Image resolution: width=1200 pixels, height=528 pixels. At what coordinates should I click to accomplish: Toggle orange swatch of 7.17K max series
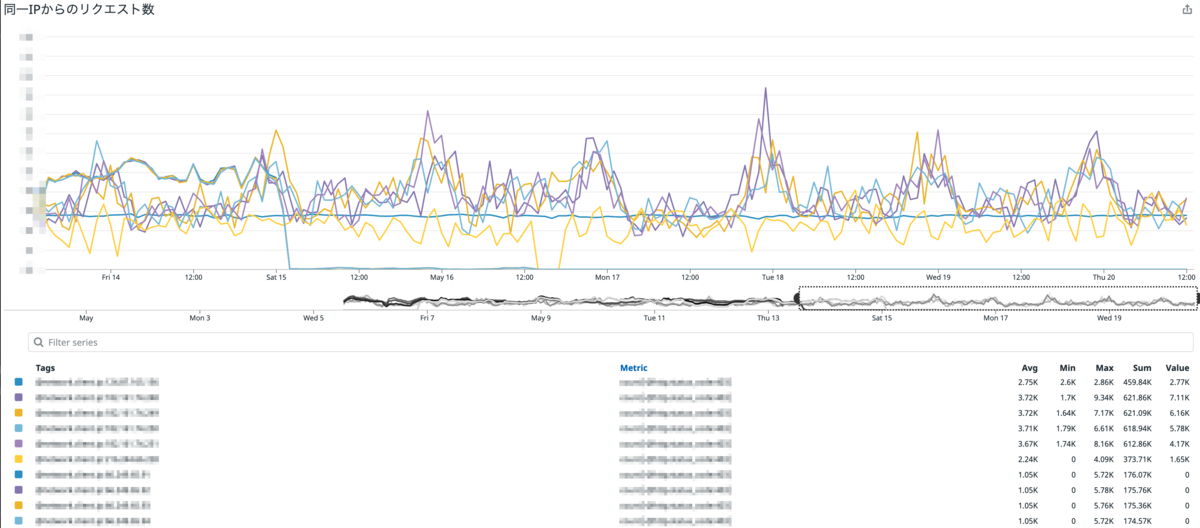[18, 412]
